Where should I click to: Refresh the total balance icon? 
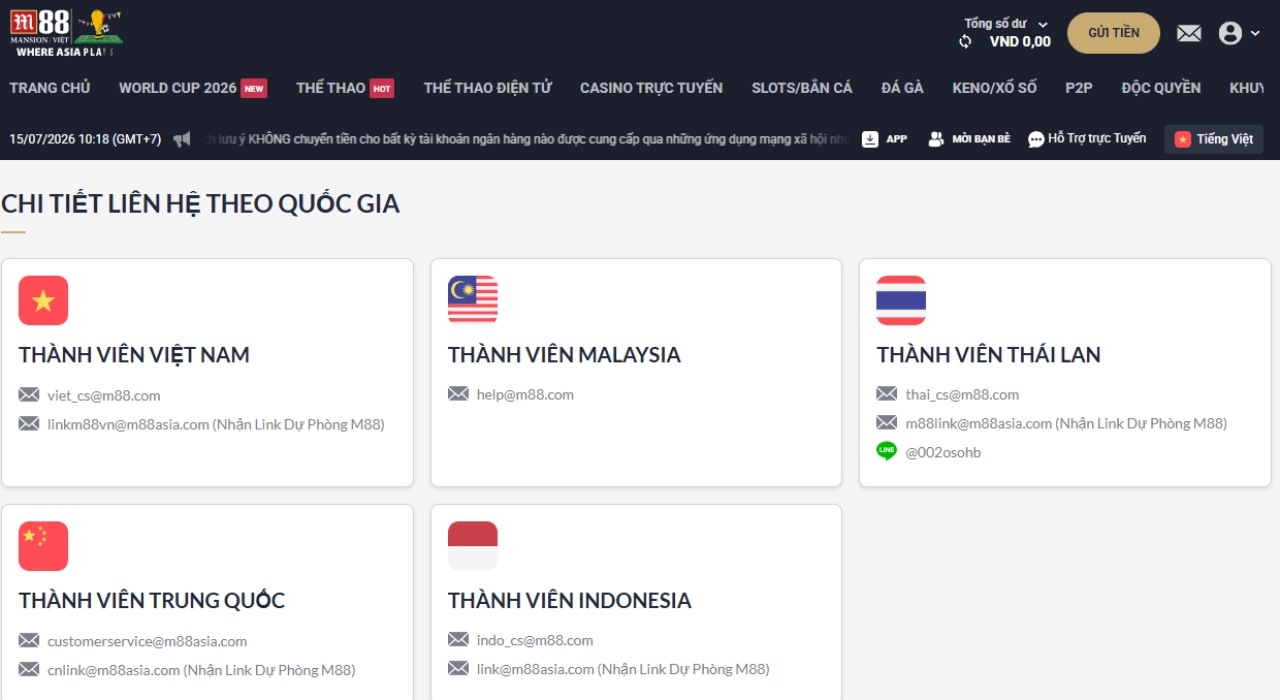click(x=965, y=42)
